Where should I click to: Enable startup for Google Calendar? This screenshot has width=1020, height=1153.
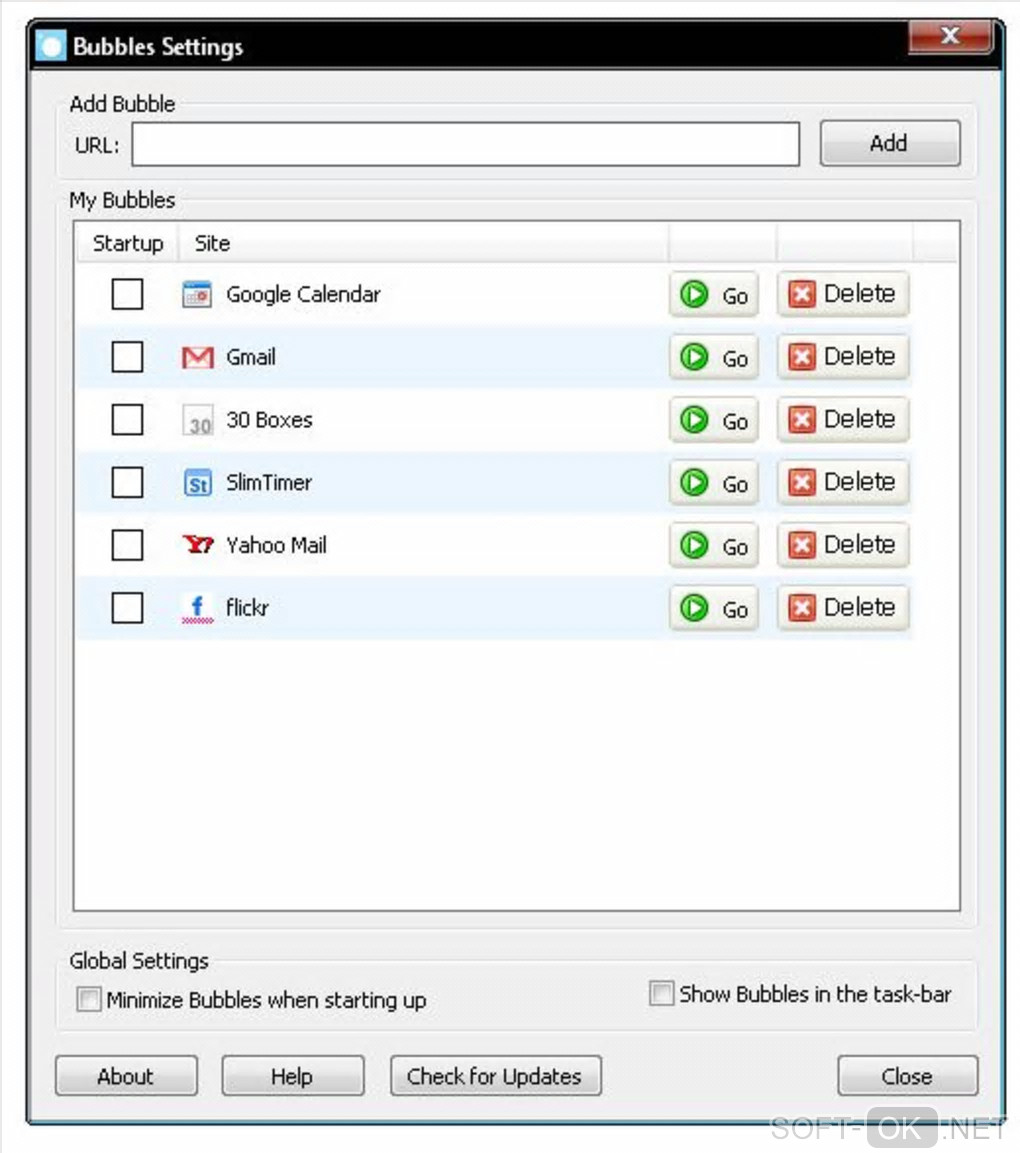click(127, 294)
